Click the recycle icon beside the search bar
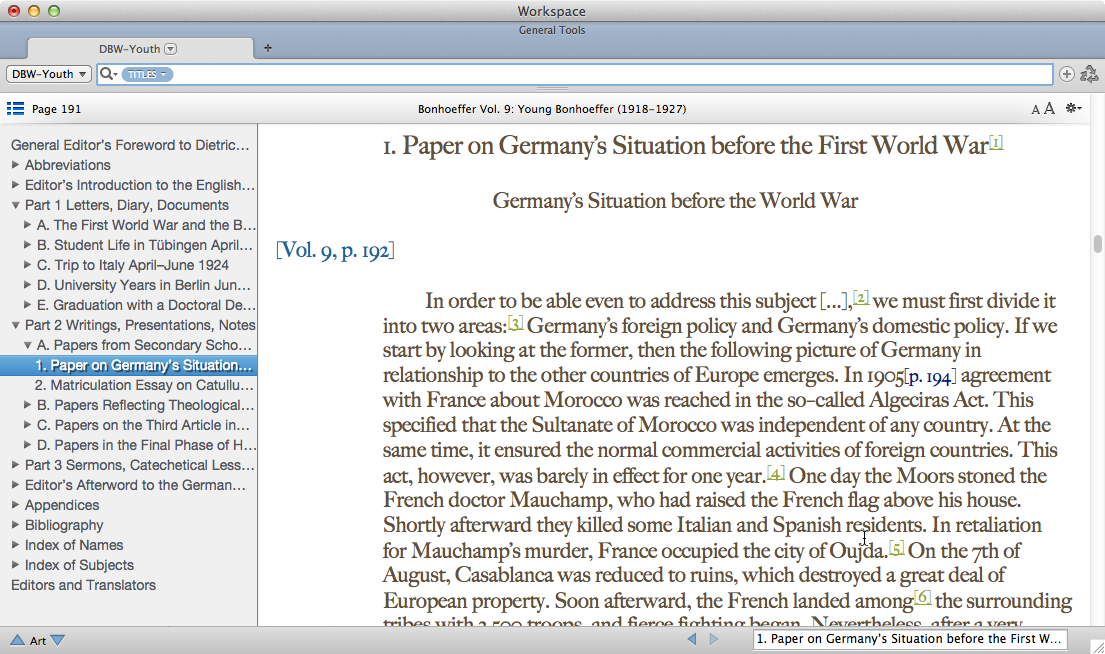 [1089, 74]
